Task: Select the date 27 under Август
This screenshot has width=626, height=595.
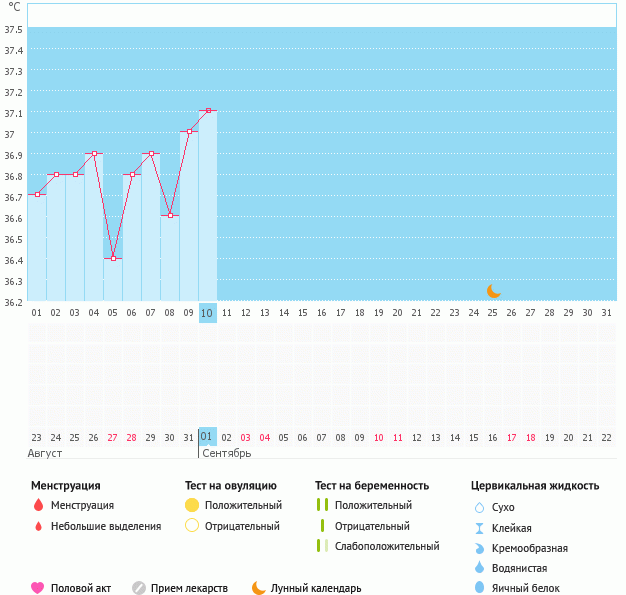Action: coord(112,437)
